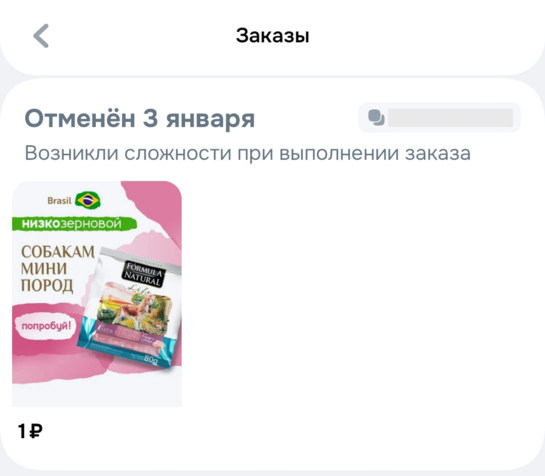Open the 'Отменён 3 января' order status
The width and height of the screenshot is (545, 476).
point(140,119)
